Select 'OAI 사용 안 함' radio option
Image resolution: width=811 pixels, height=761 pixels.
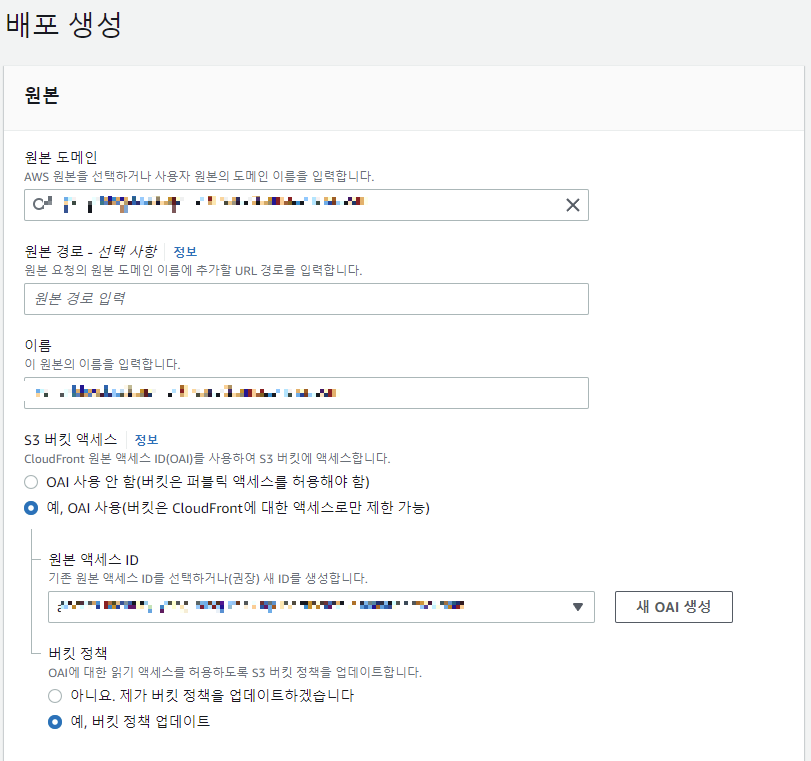[x=31, y=482]
